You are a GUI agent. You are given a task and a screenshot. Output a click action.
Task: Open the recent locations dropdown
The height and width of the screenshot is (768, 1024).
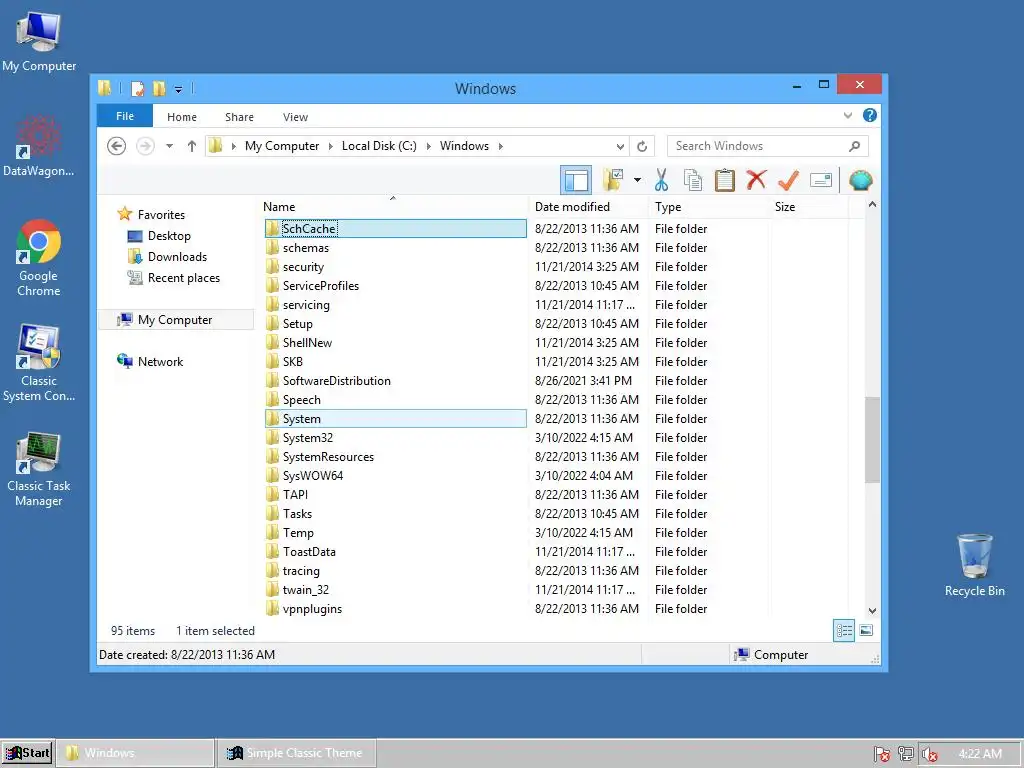(x=169, y=146)
